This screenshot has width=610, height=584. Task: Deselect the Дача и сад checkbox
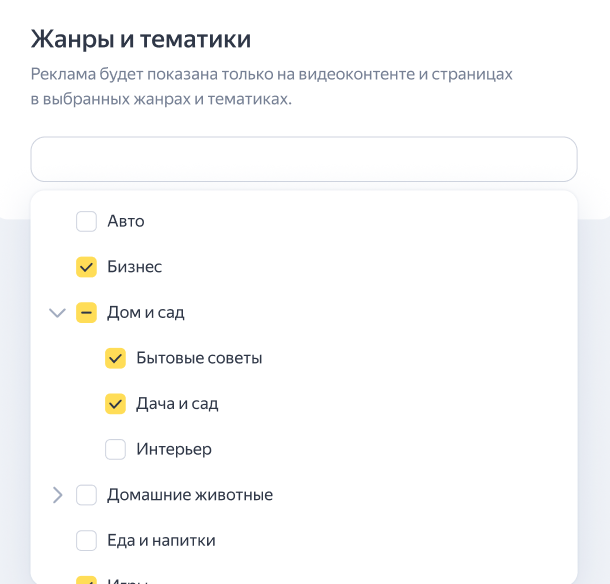[x=116, y=404]
